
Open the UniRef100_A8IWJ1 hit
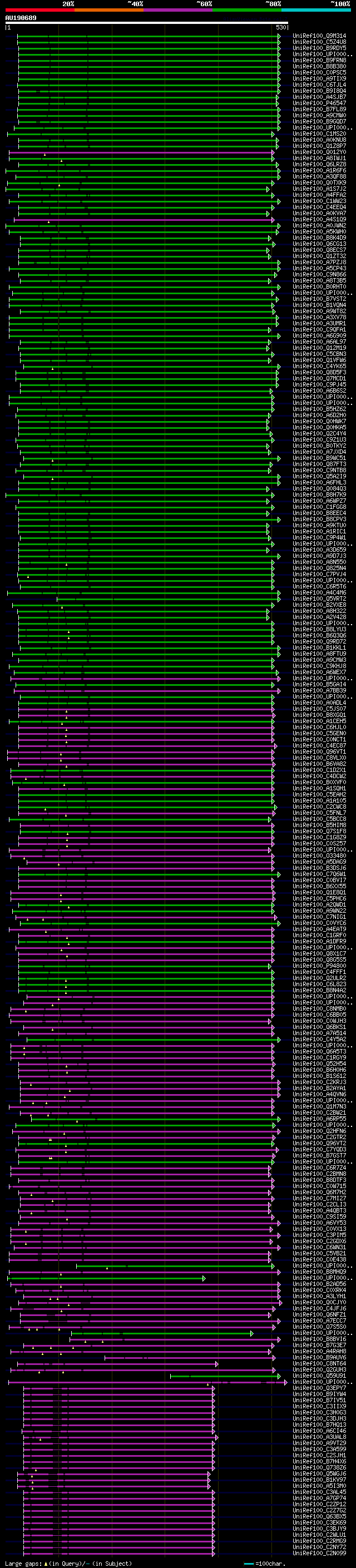[319, 159]
